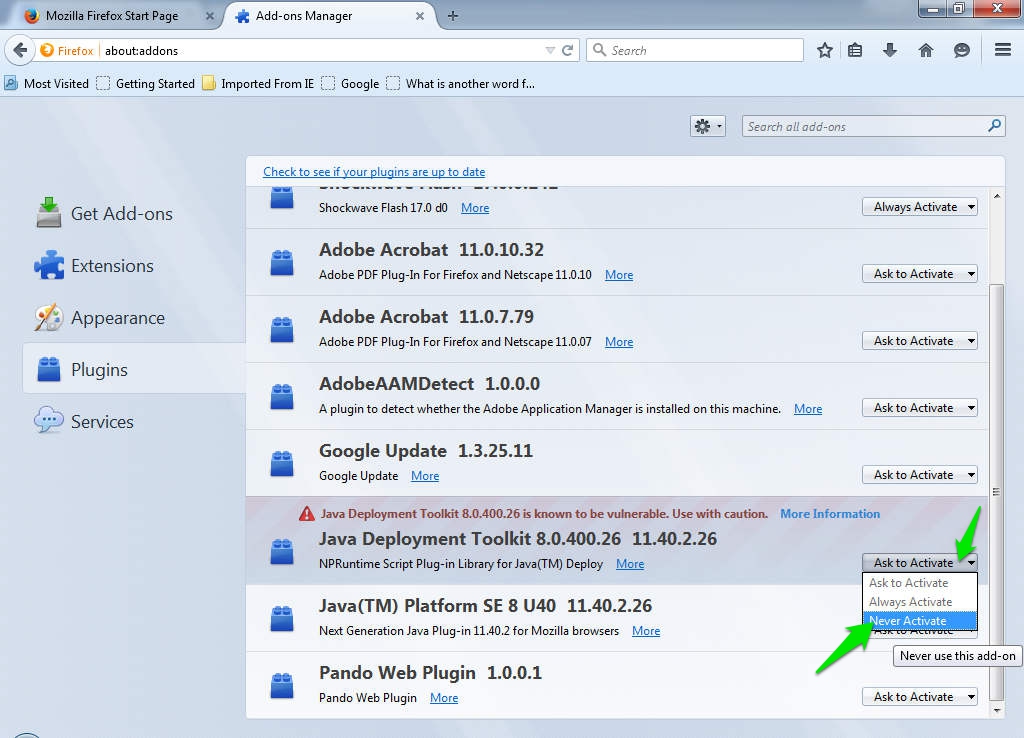
Task: Select the Java(TM) Platform SE 8 U40 entry
Action: pyautogui.click(x=617, y=618)
